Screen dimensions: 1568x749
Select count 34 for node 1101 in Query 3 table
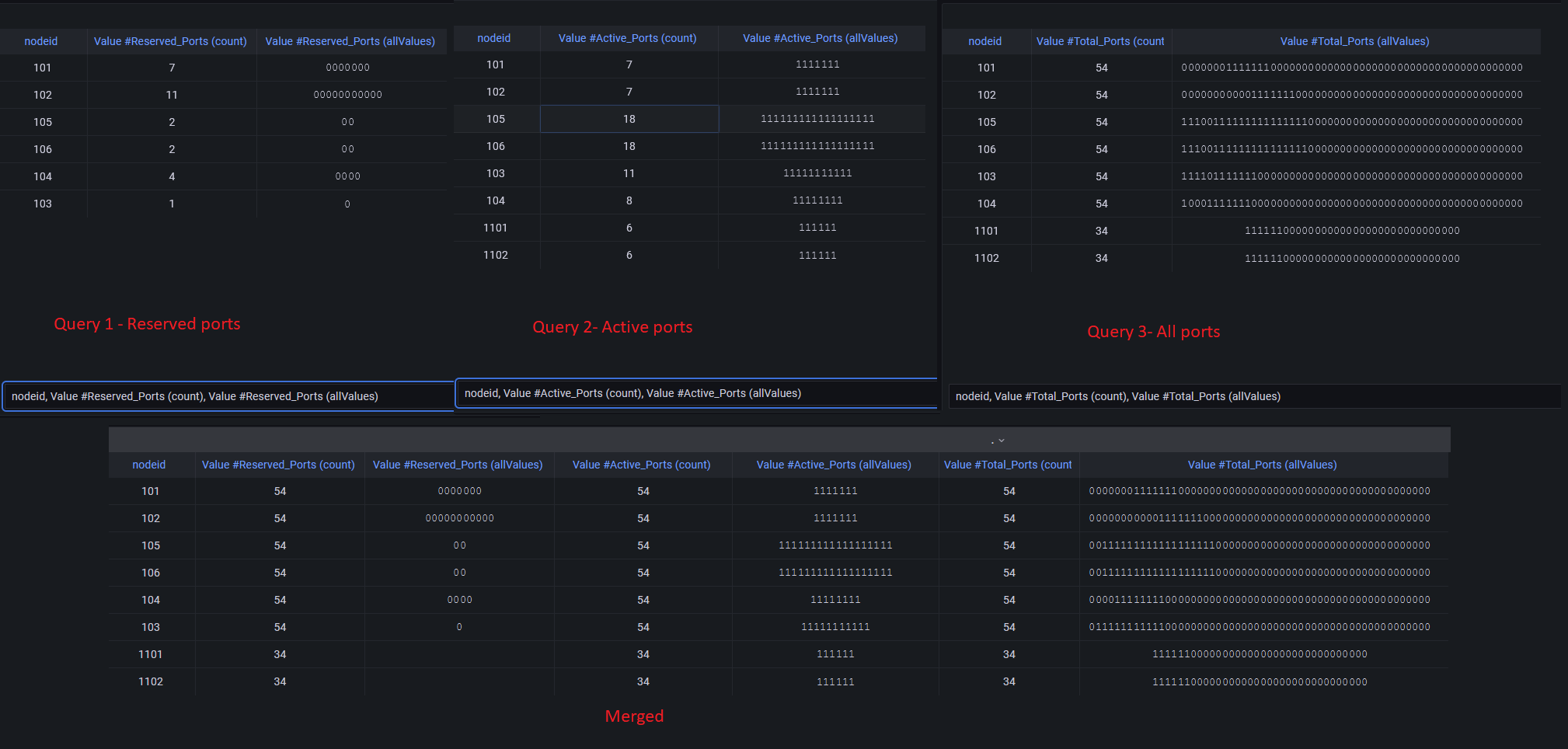click(1102, 231)
